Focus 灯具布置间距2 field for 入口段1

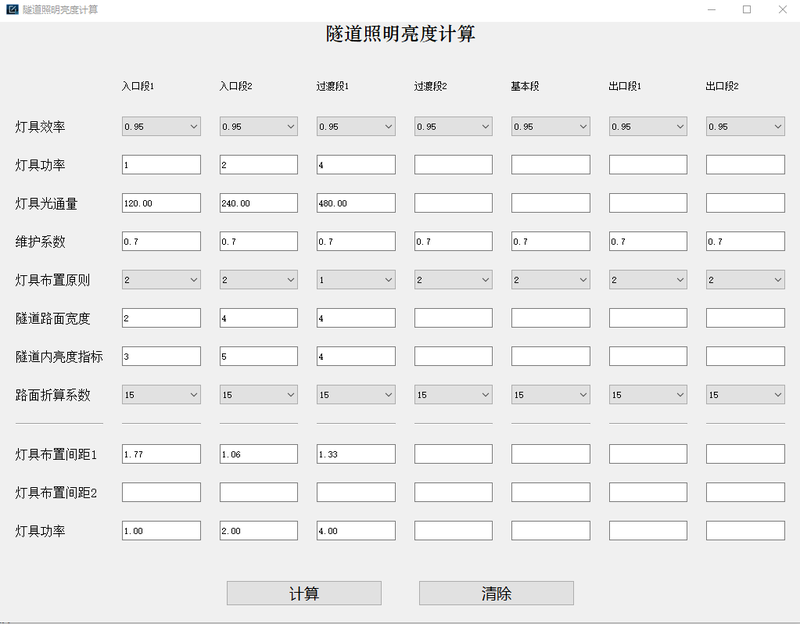pos(161,492)
